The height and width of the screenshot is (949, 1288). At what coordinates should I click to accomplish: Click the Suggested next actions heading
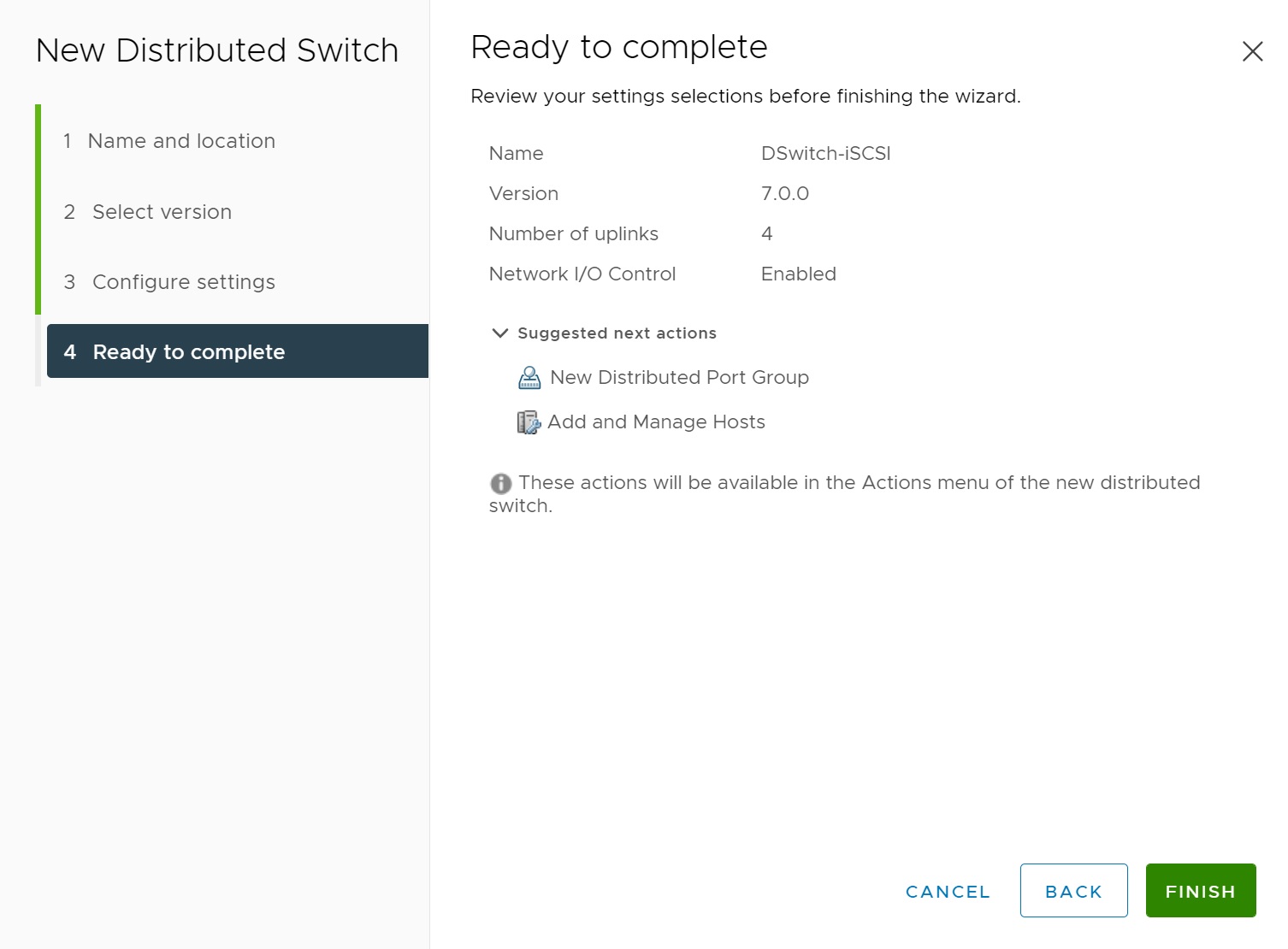click(x=617, y=333)
